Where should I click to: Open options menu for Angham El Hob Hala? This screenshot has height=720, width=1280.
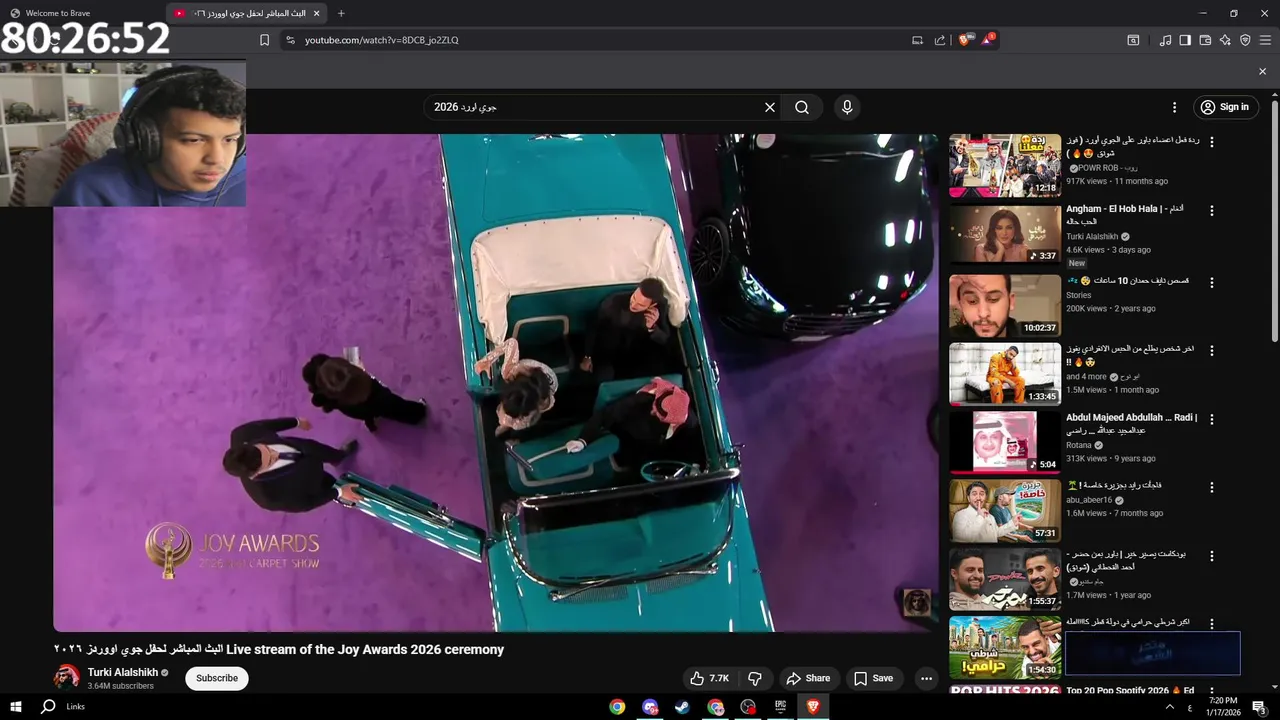1212,211
